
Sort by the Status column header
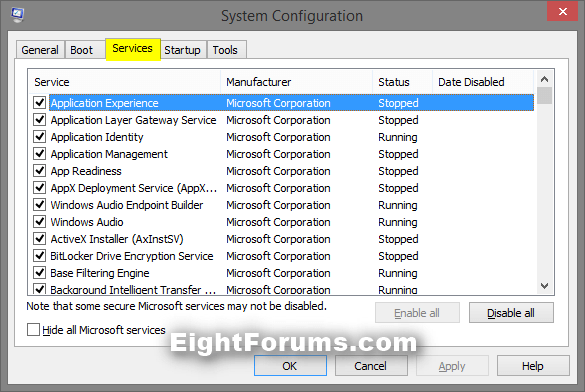pos(403,82)
